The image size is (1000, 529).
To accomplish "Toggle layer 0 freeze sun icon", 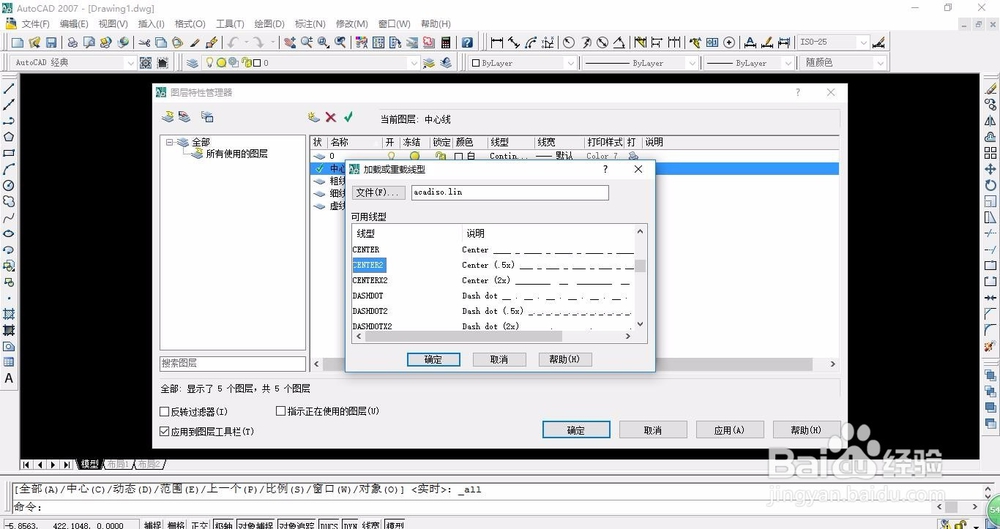I will tap(415, 156).
